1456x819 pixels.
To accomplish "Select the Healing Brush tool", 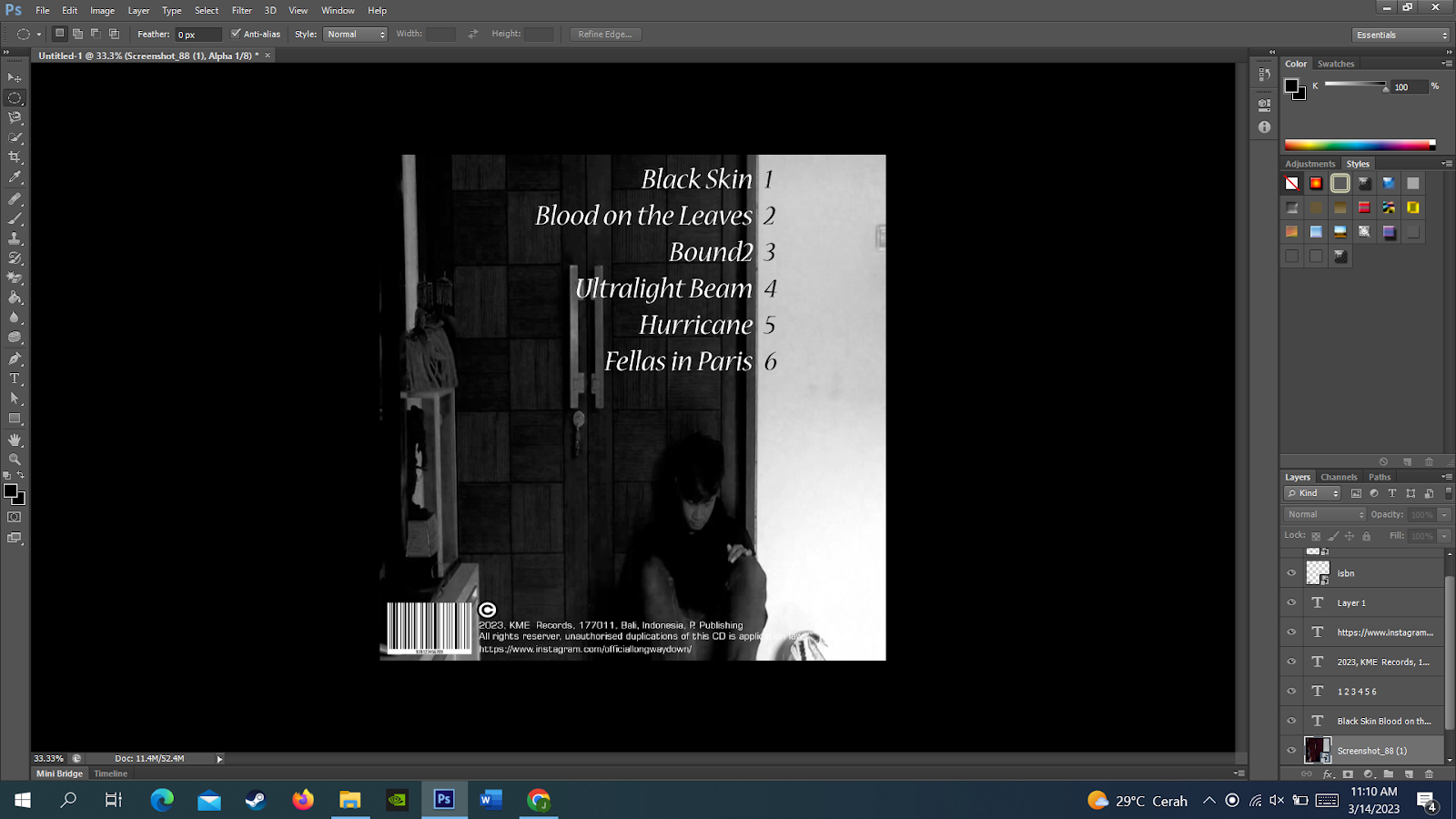I will click(15, 198).
